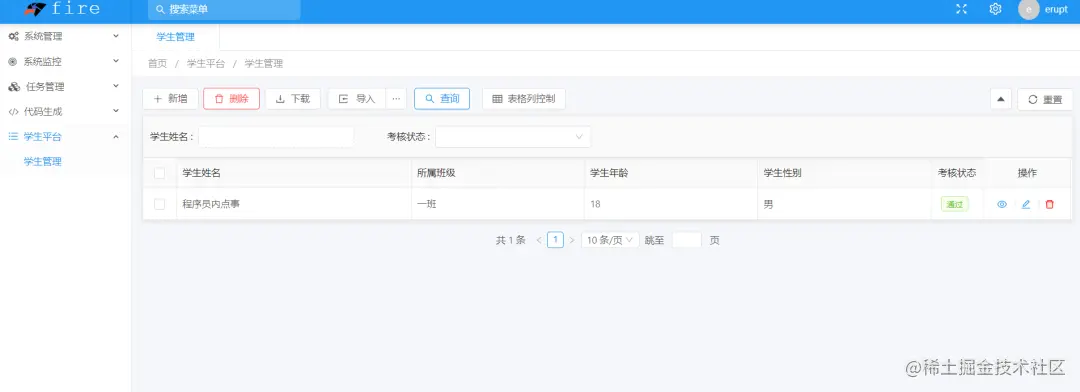Click the next page arrow
Viewport: 1080px width, 392px height.
pyautogui.click(x=572, y=240)
